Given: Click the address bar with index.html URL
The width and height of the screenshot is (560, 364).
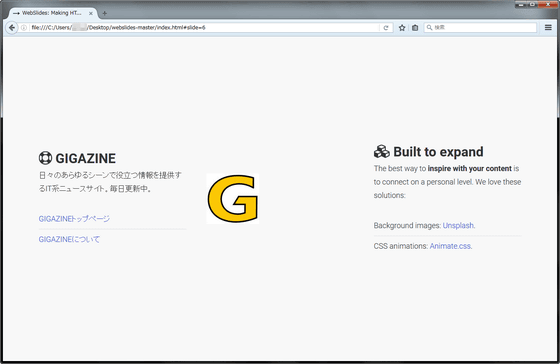Looking at the screenshot, I should pos(204,28).
